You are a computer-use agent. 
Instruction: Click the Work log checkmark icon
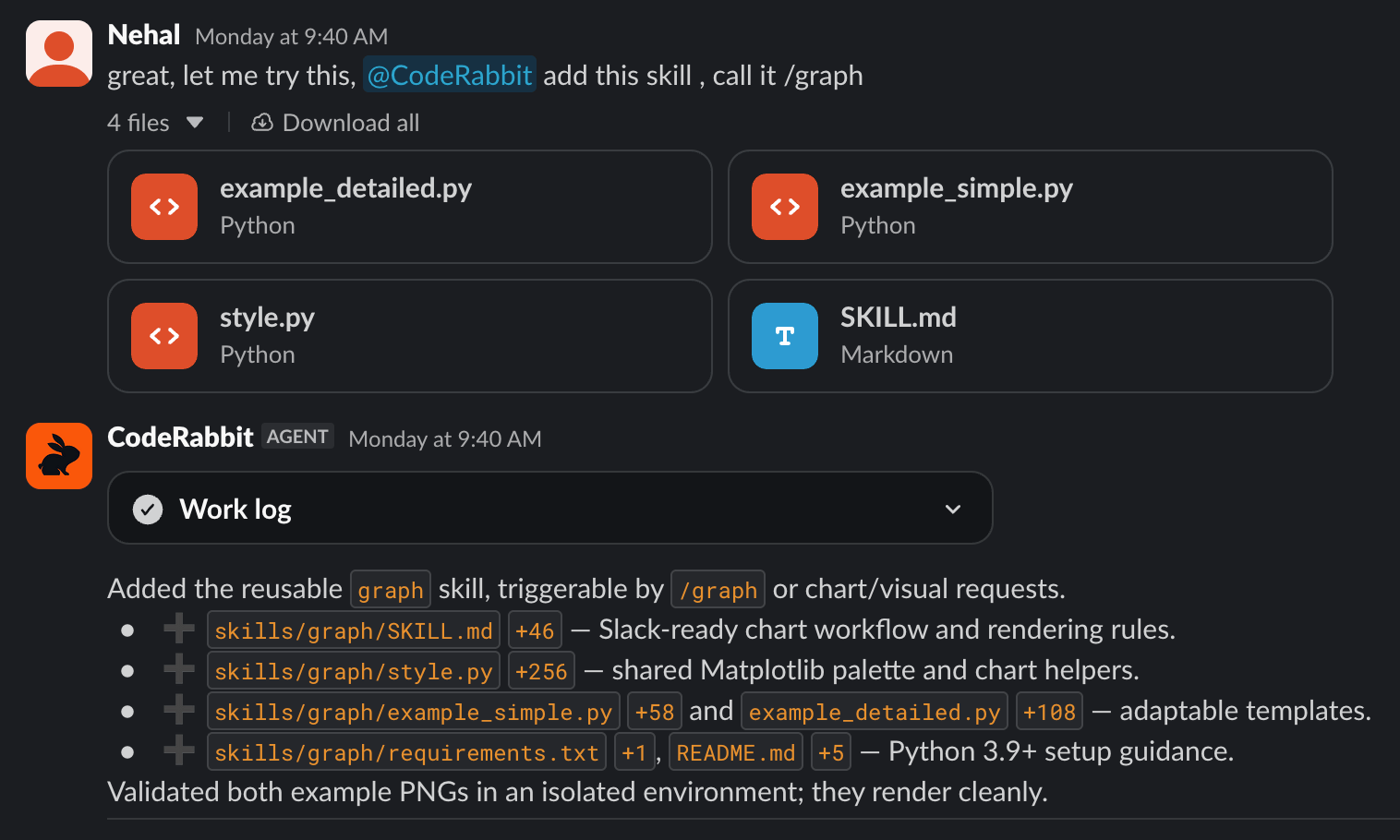[148, 510]
